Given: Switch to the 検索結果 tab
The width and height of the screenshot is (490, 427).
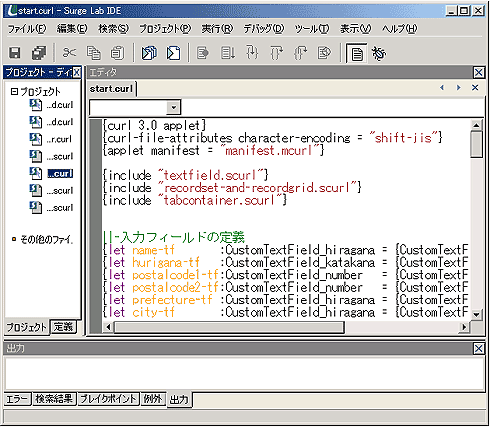Looking at the screenshot, I should 54,399.
